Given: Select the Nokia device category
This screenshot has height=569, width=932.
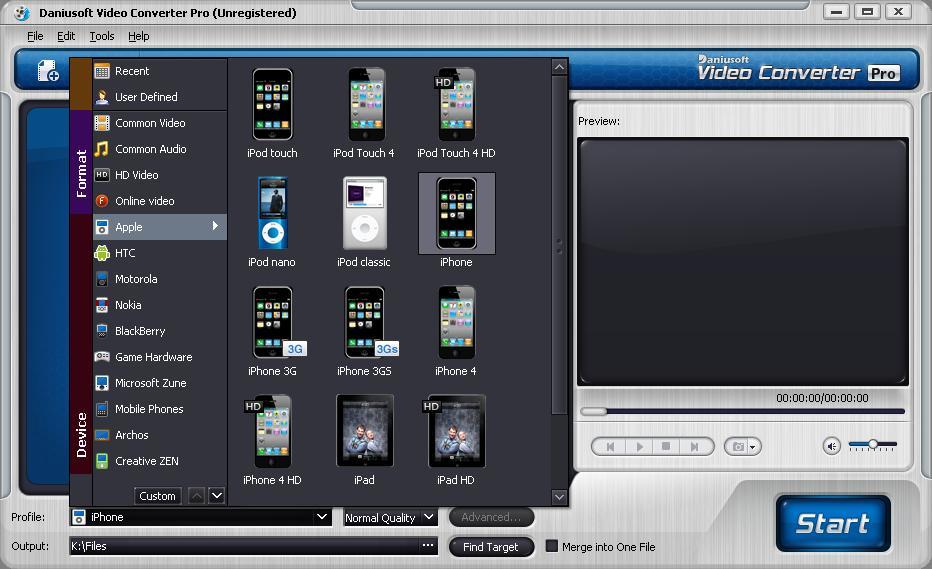Looking at the screenshot, I should (160, 305).
